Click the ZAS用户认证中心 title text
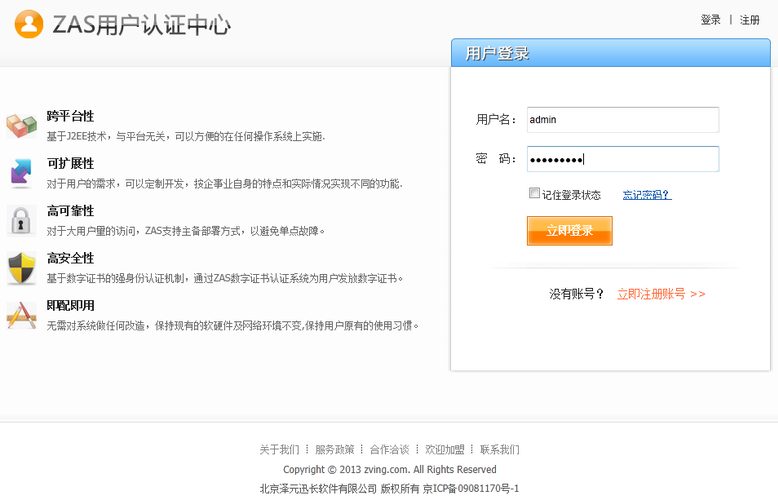Screen dimensions: 778x500 [141, 24]
